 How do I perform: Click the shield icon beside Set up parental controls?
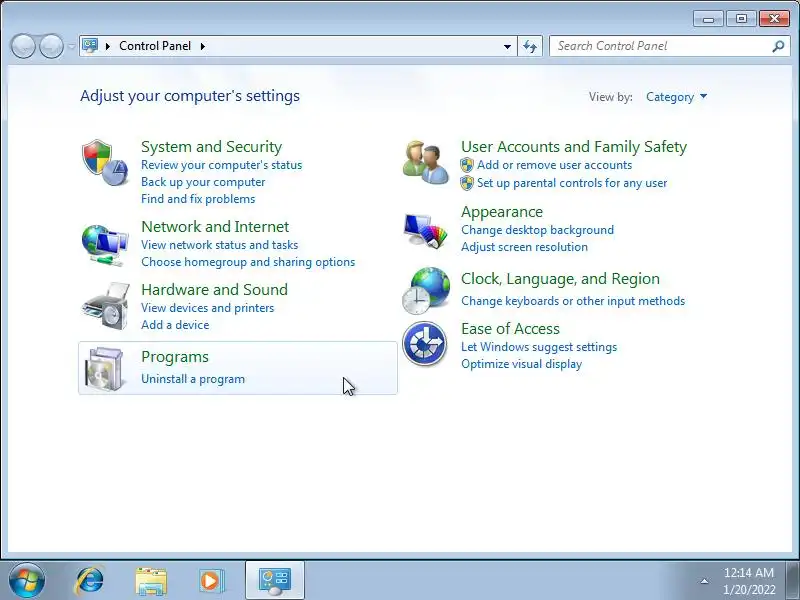467,183
